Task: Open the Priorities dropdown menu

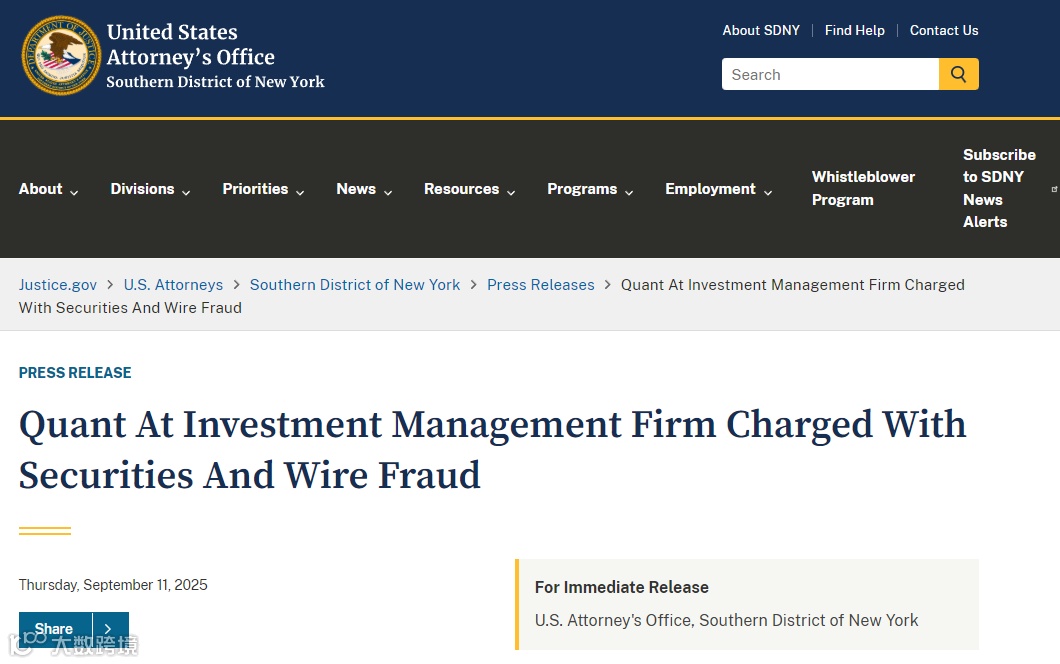Action: point(263,189)
